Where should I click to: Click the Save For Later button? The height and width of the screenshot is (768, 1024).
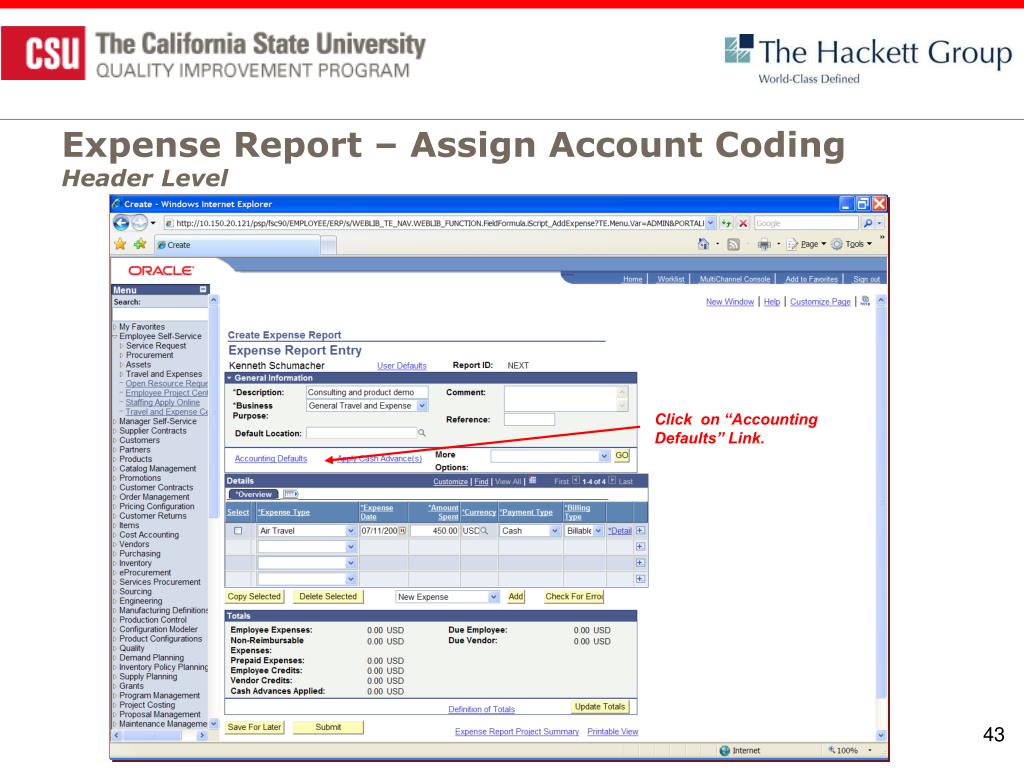tap(254, 727)
